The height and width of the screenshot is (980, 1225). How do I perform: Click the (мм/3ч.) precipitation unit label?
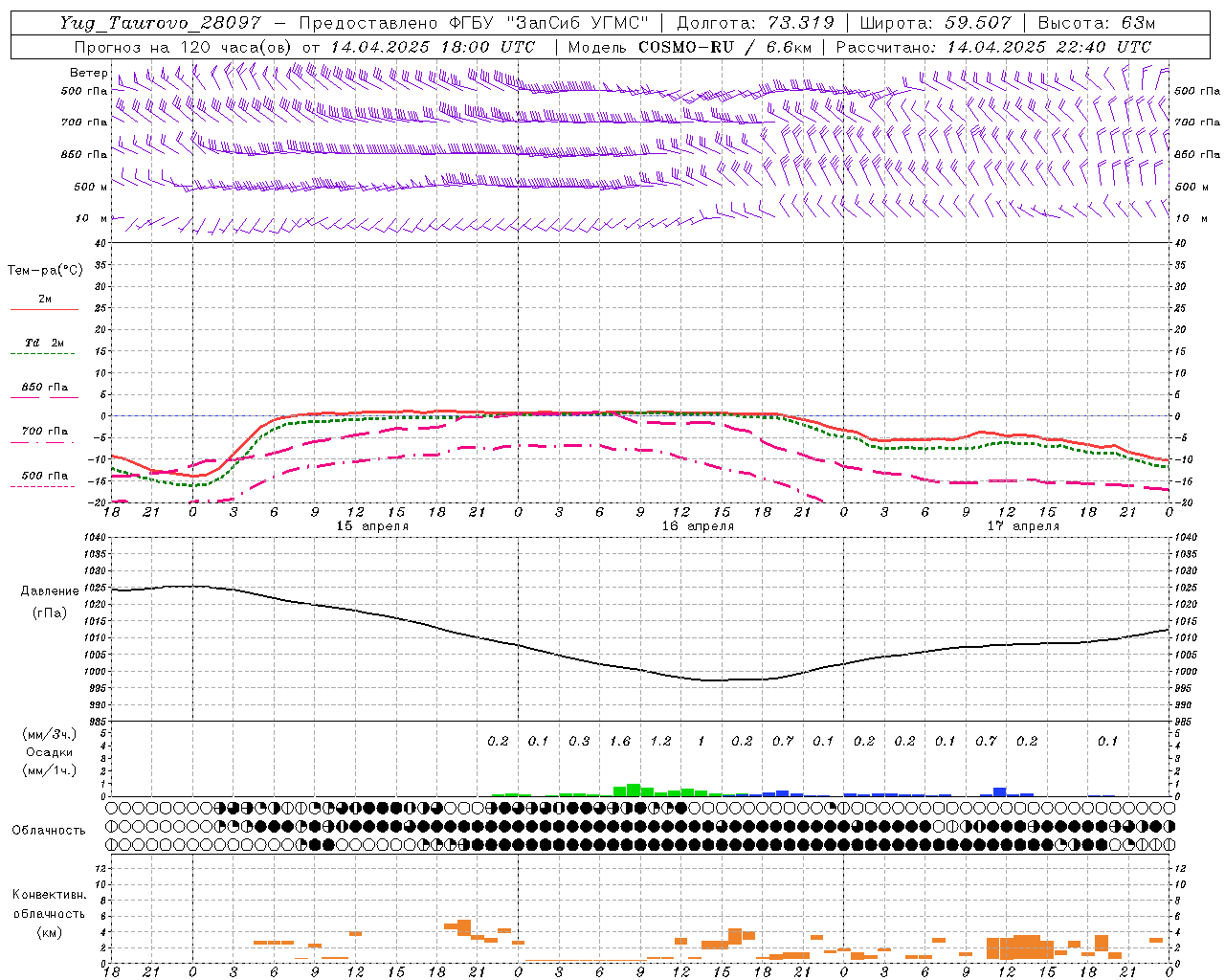49,734
